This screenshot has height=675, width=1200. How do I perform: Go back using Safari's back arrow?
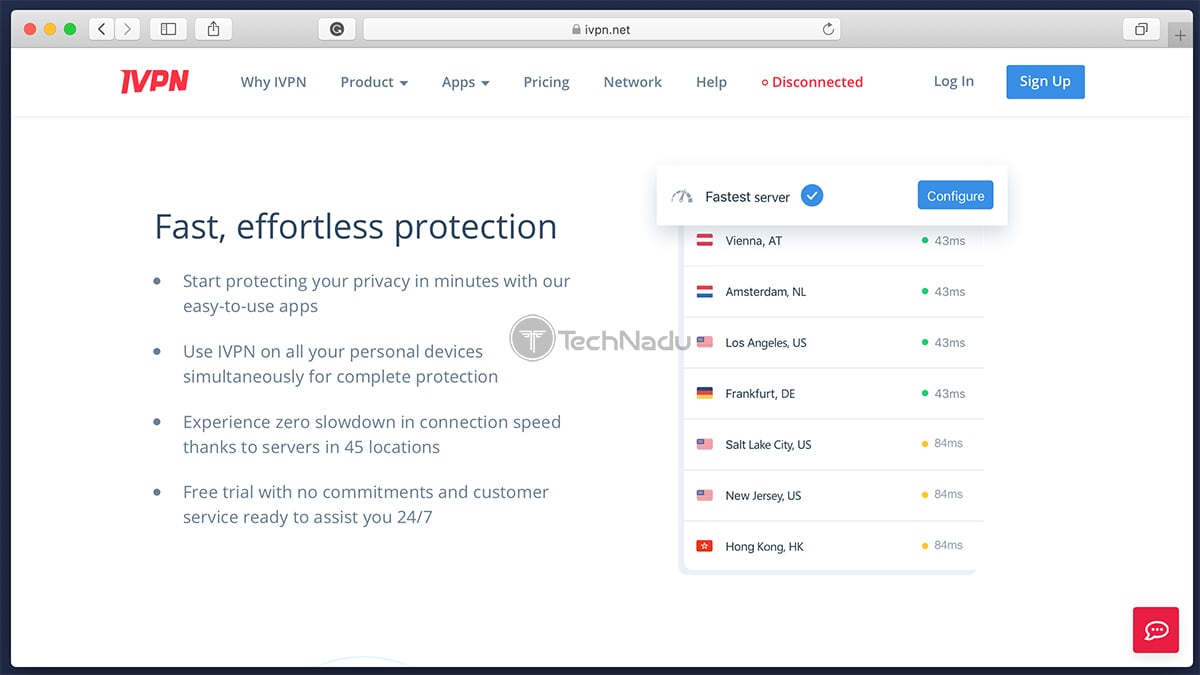(102, 30)
